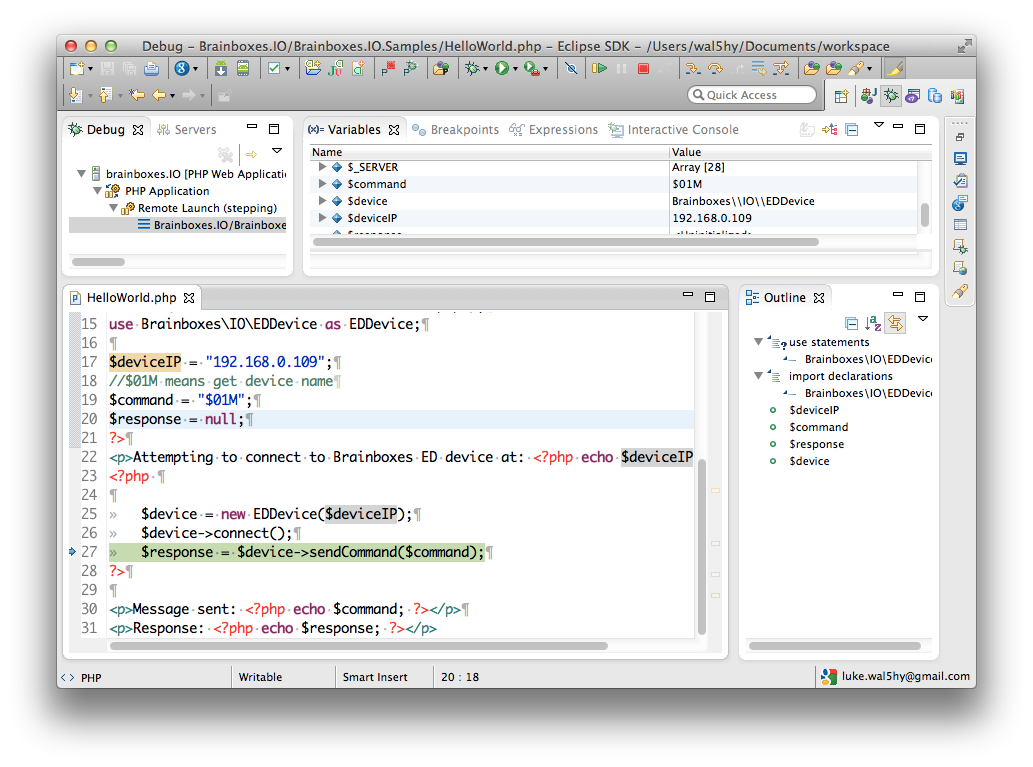Select the Servers tab
This screenshot has width=1033, height=767.
pyautogui.click(x=196, y=129)
